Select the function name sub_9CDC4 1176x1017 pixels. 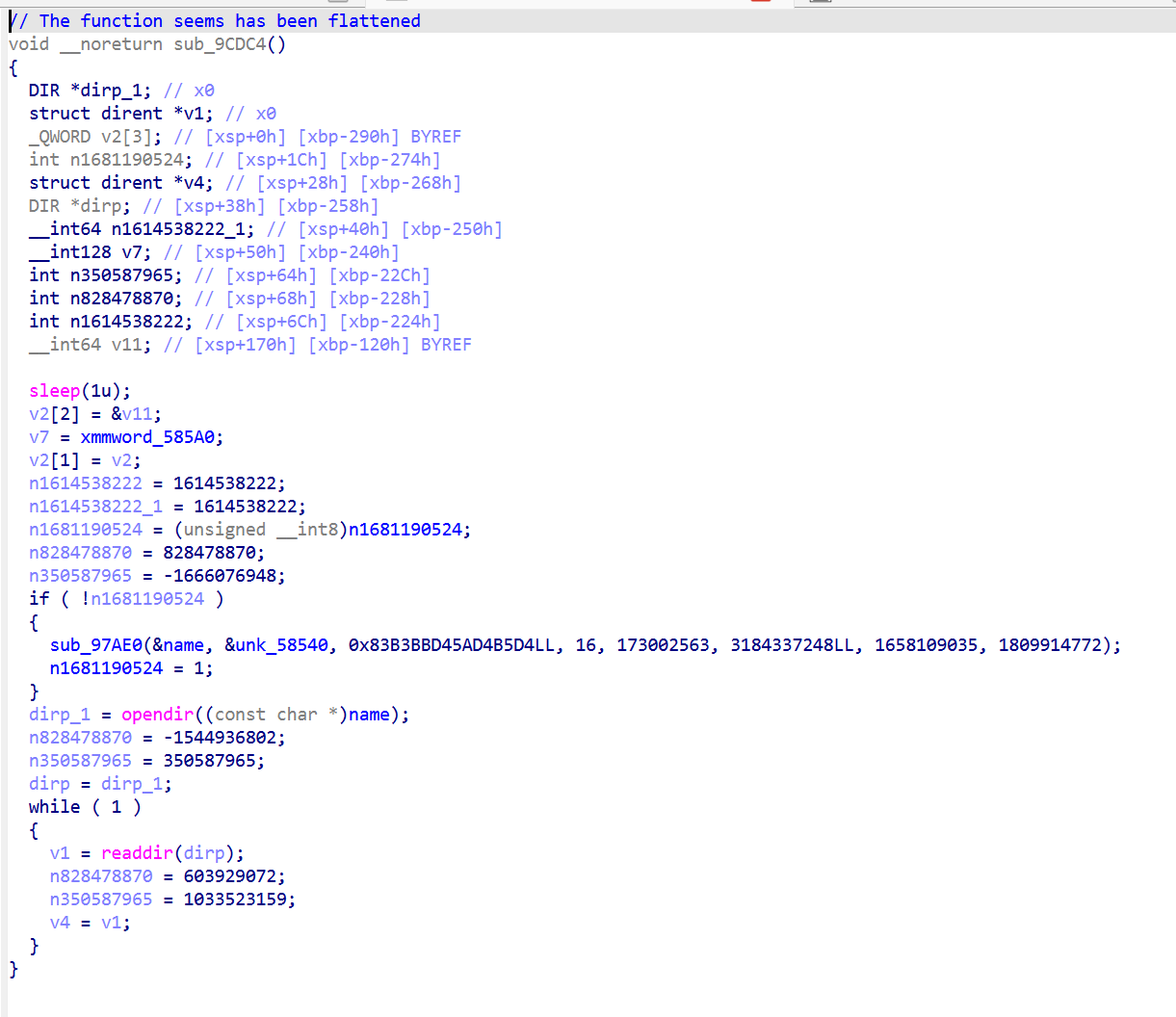click(222, 43)
